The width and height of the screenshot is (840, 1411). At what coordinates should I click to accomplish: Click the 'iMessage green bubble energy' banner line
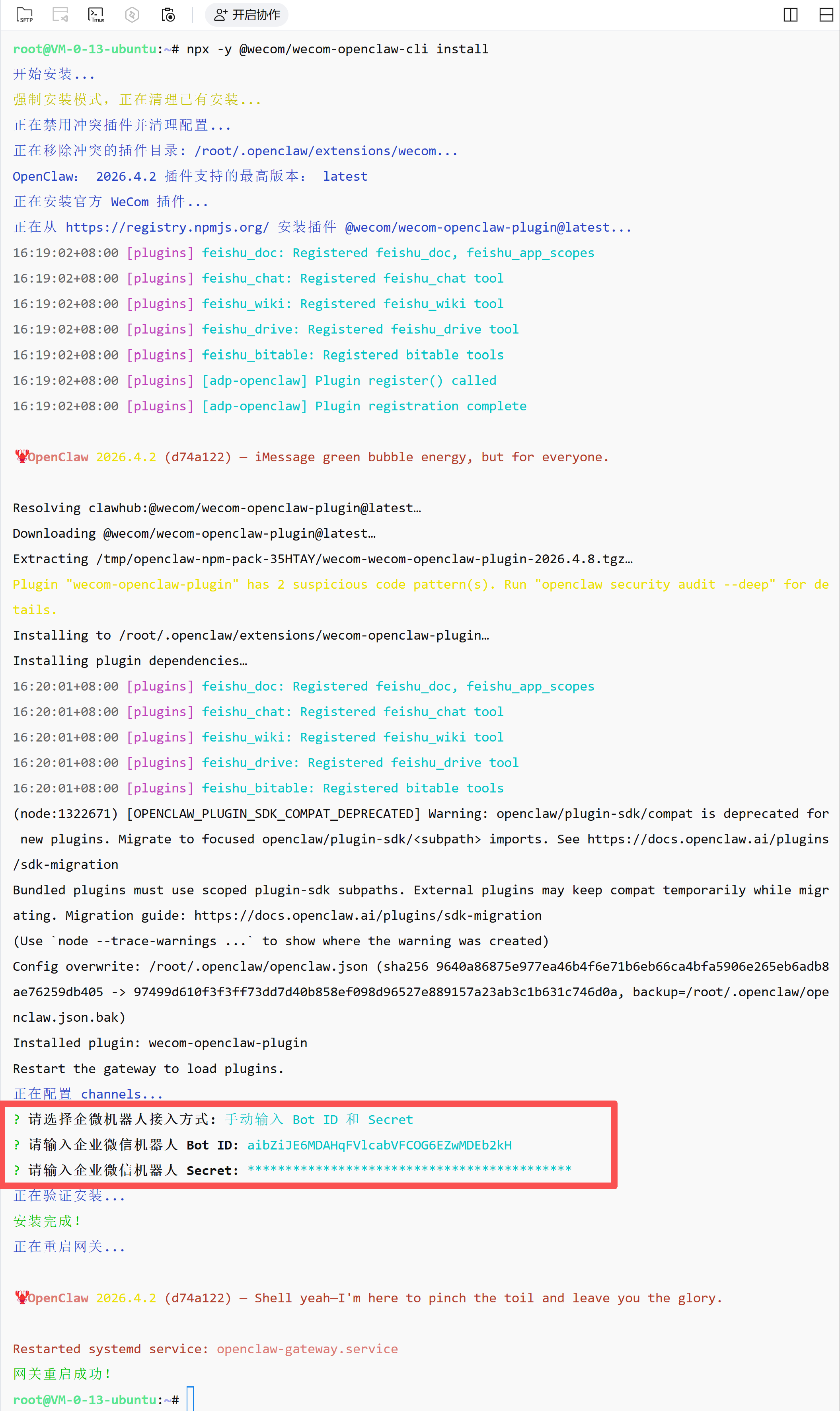click(311, 457)
